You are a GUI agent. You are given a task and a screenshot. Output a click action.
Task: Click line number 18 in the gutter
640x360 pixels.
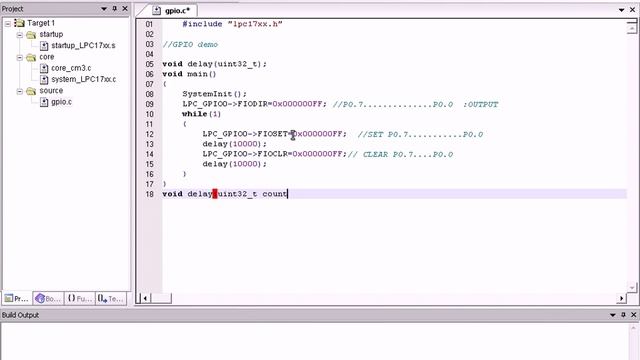pyautogui.click(x=149, y=194)
